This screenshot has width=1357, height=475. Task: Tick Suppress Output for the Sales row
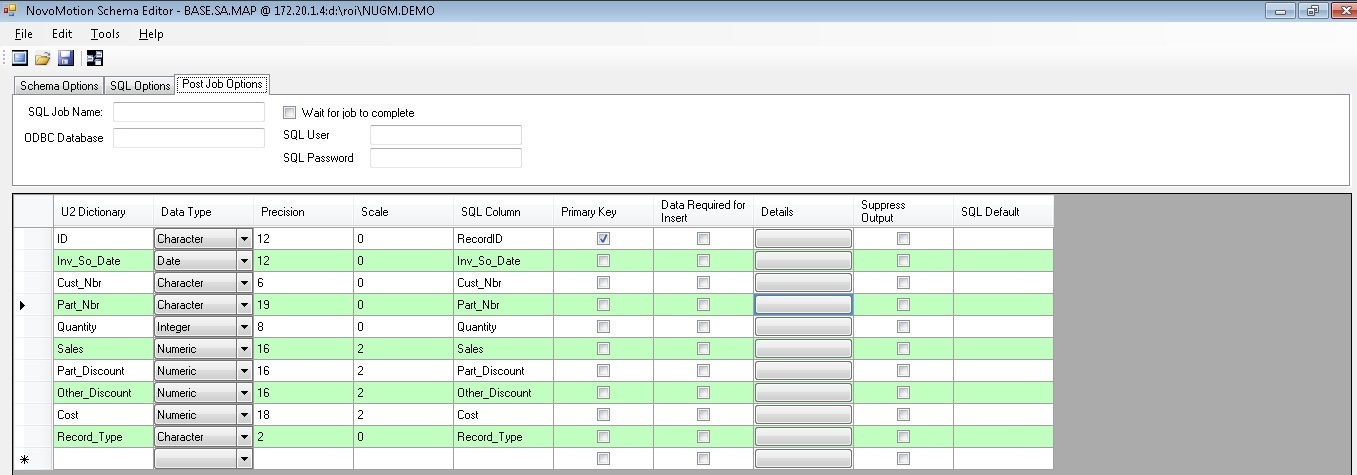tap(903, 349)
